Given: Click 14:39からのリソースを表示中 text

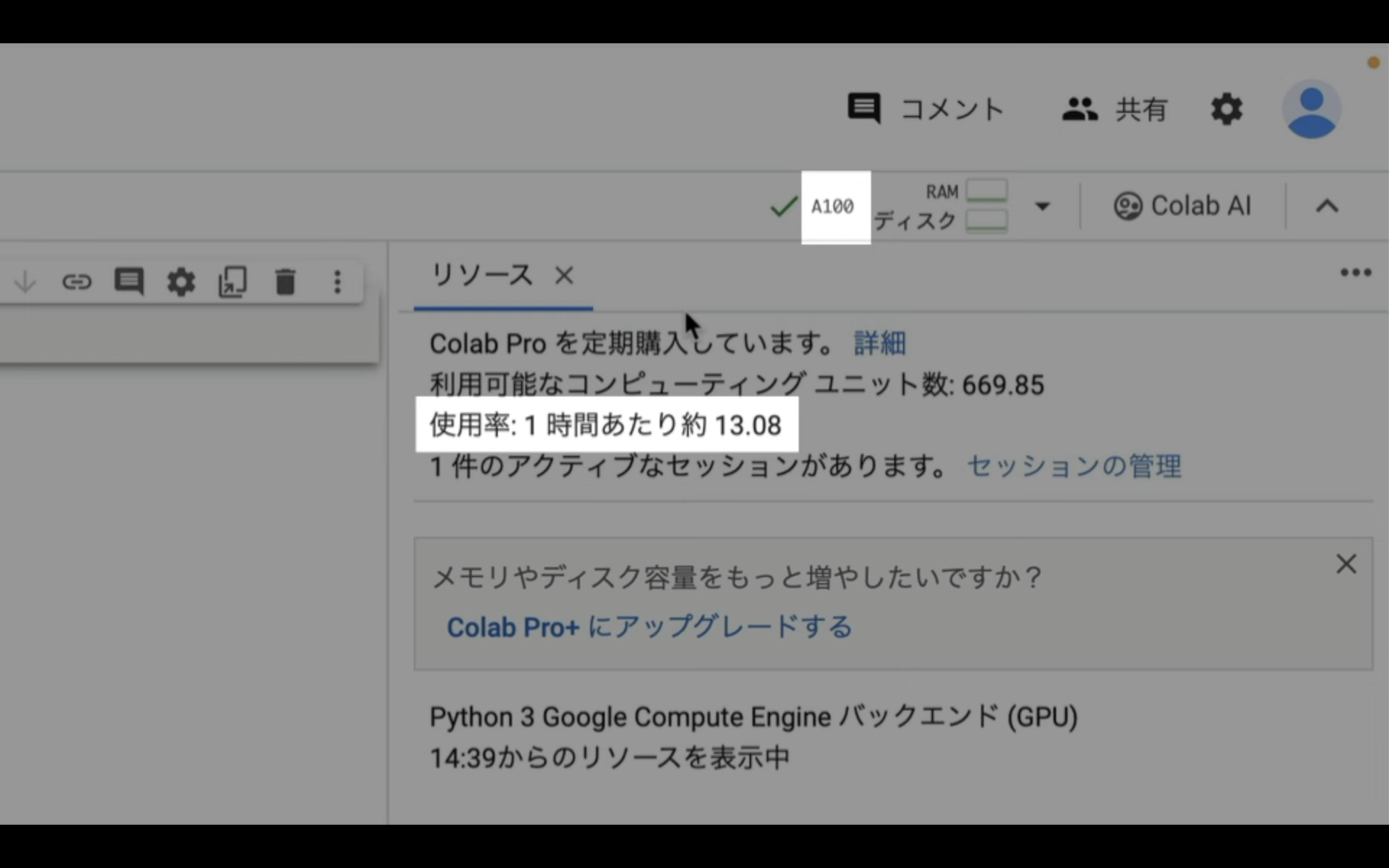Looking at the screenshot, I should (x=610, y=758).
